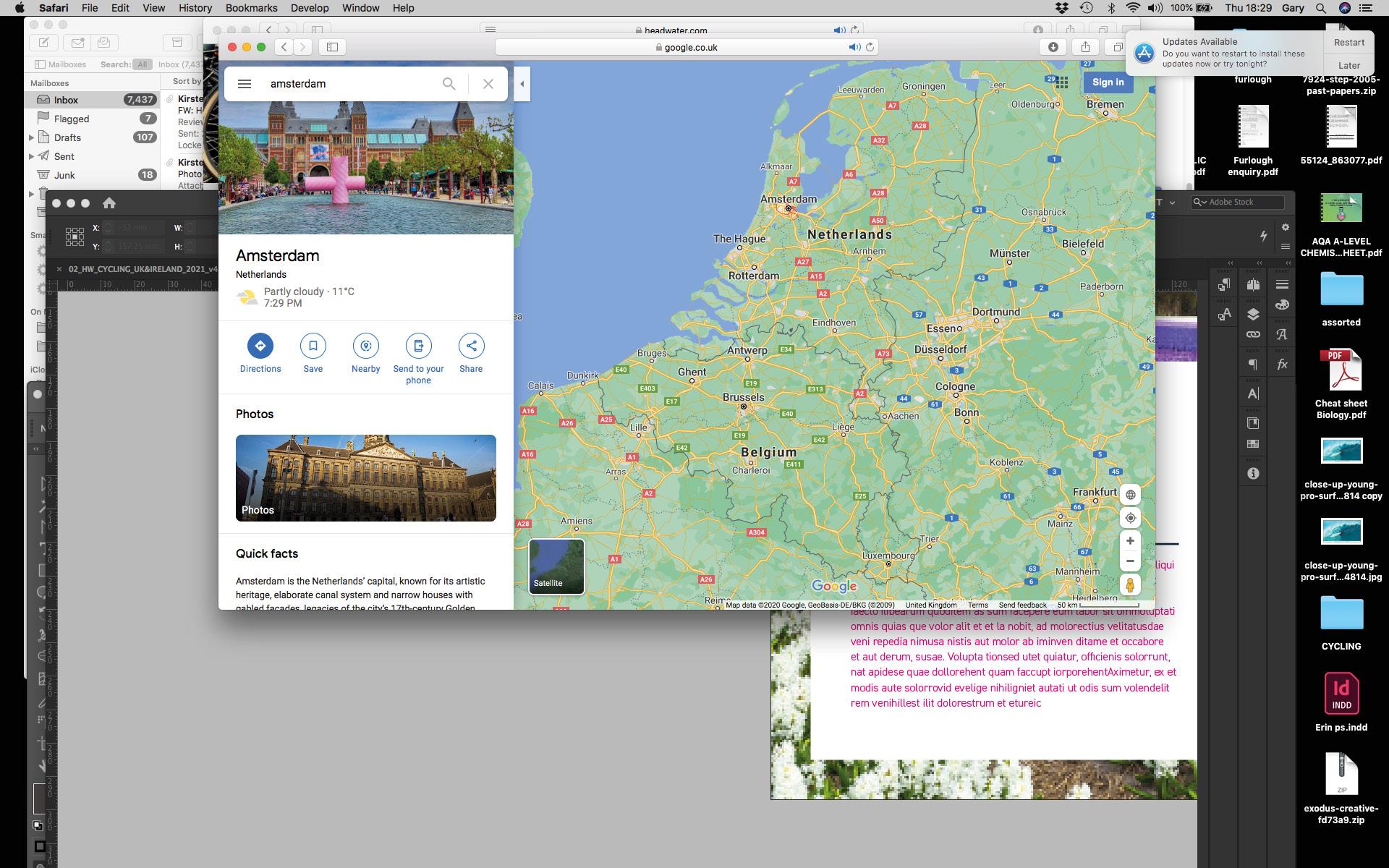Image resolution: width=1389 pixels, height=868 pixels.
Task: Open the File menu
Action: (90, 8)
